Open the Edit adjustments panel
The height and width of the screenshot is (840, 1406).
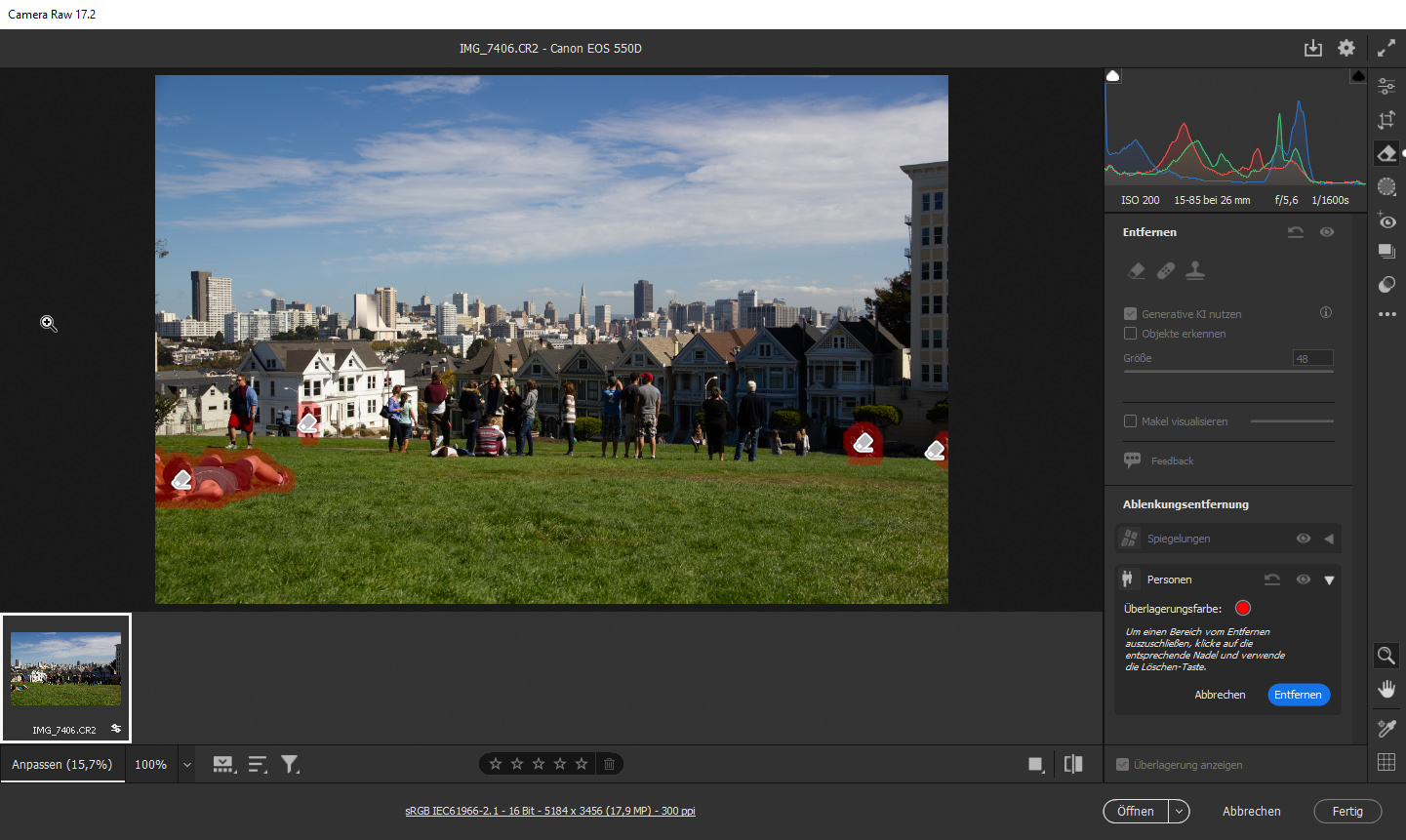coord(1386,87)
